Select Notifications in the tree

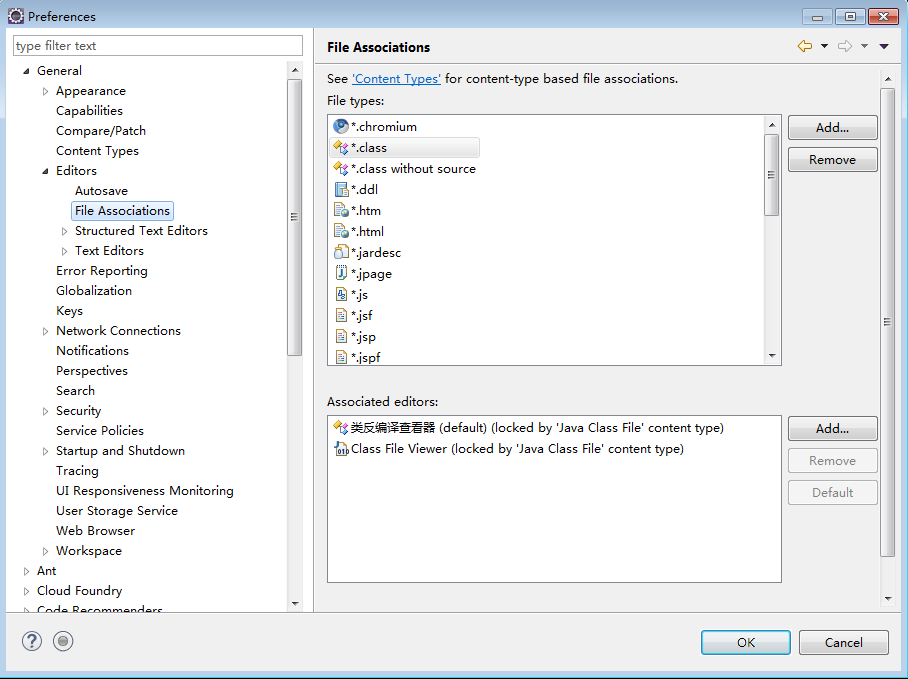click(92, 351)
